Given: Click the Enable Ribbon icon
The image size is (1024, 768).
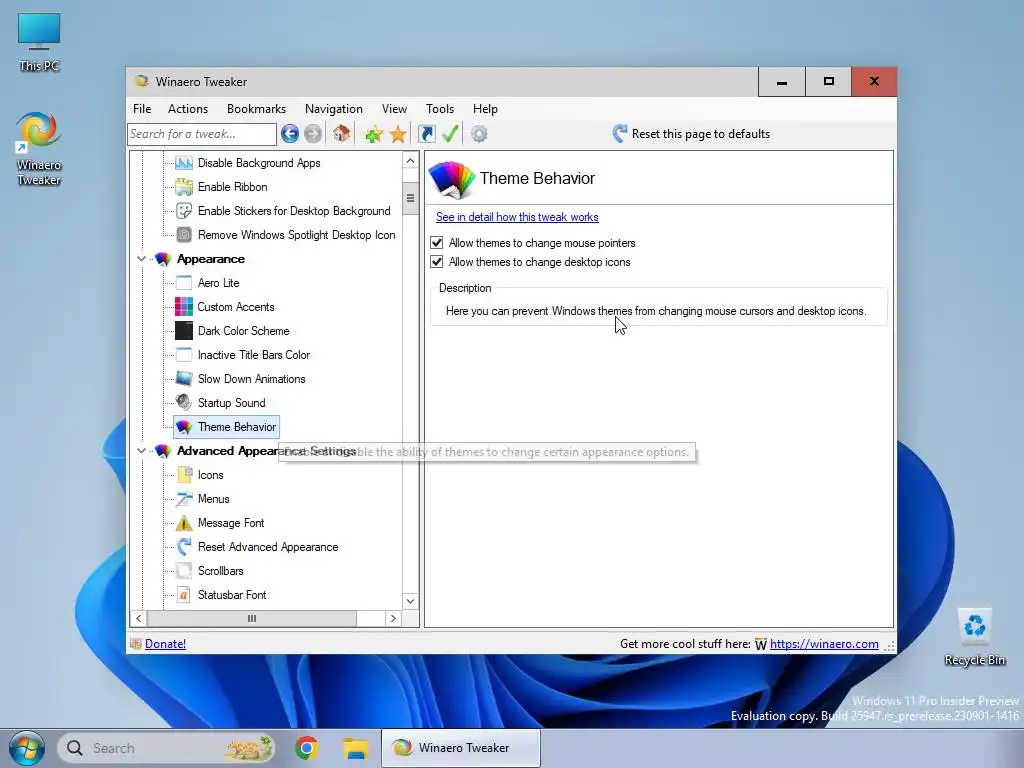Looking at the screenshot, I should pos(184,187).
